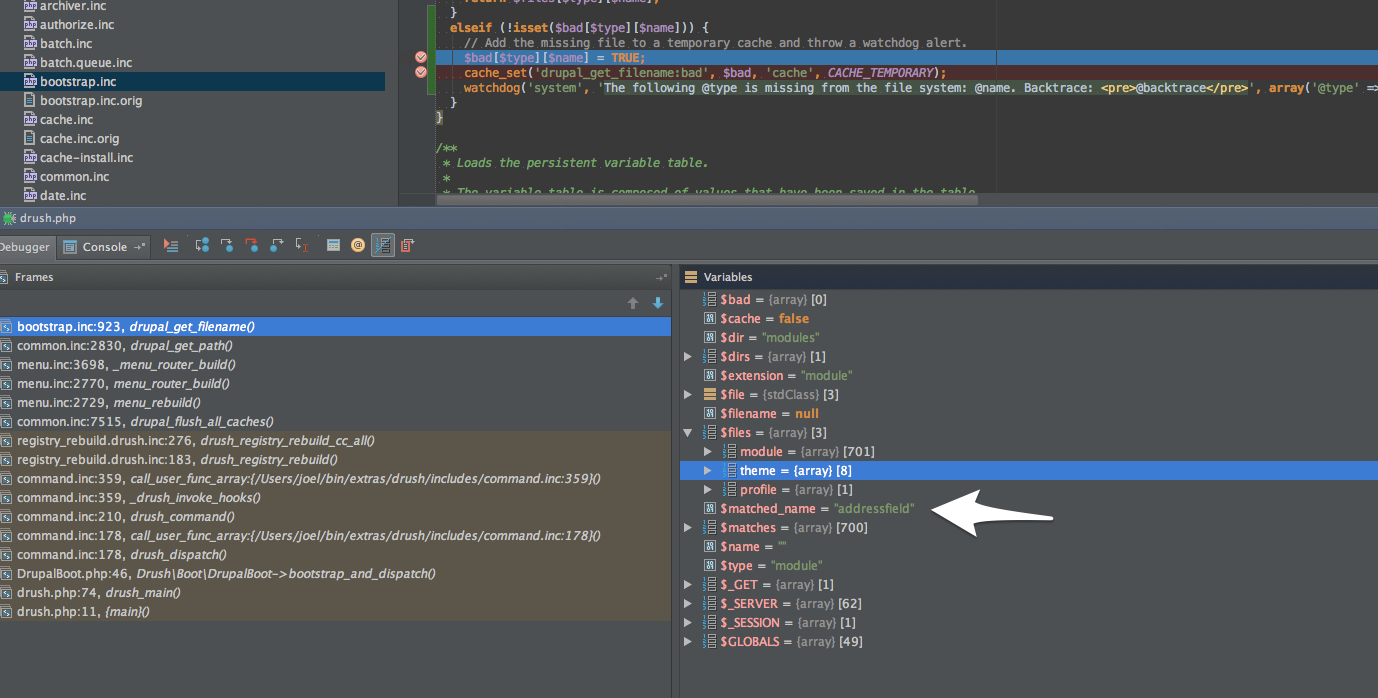The width and height of the screenshot is (1378, 698).
Task: Select the drush.php debug session tab
Action: point(39,218)
